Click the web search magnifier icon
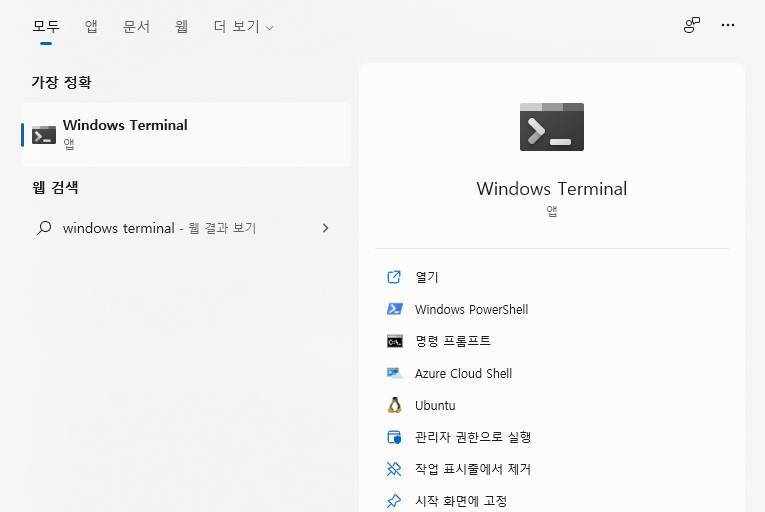 44,228
